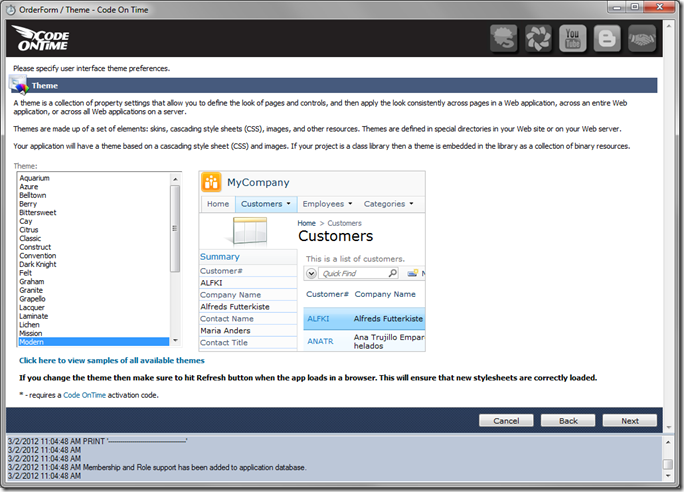Viewport: 684px width, 492px height.
Task: Click main page scroll up arrow
Action: click(x=669, y=26)
